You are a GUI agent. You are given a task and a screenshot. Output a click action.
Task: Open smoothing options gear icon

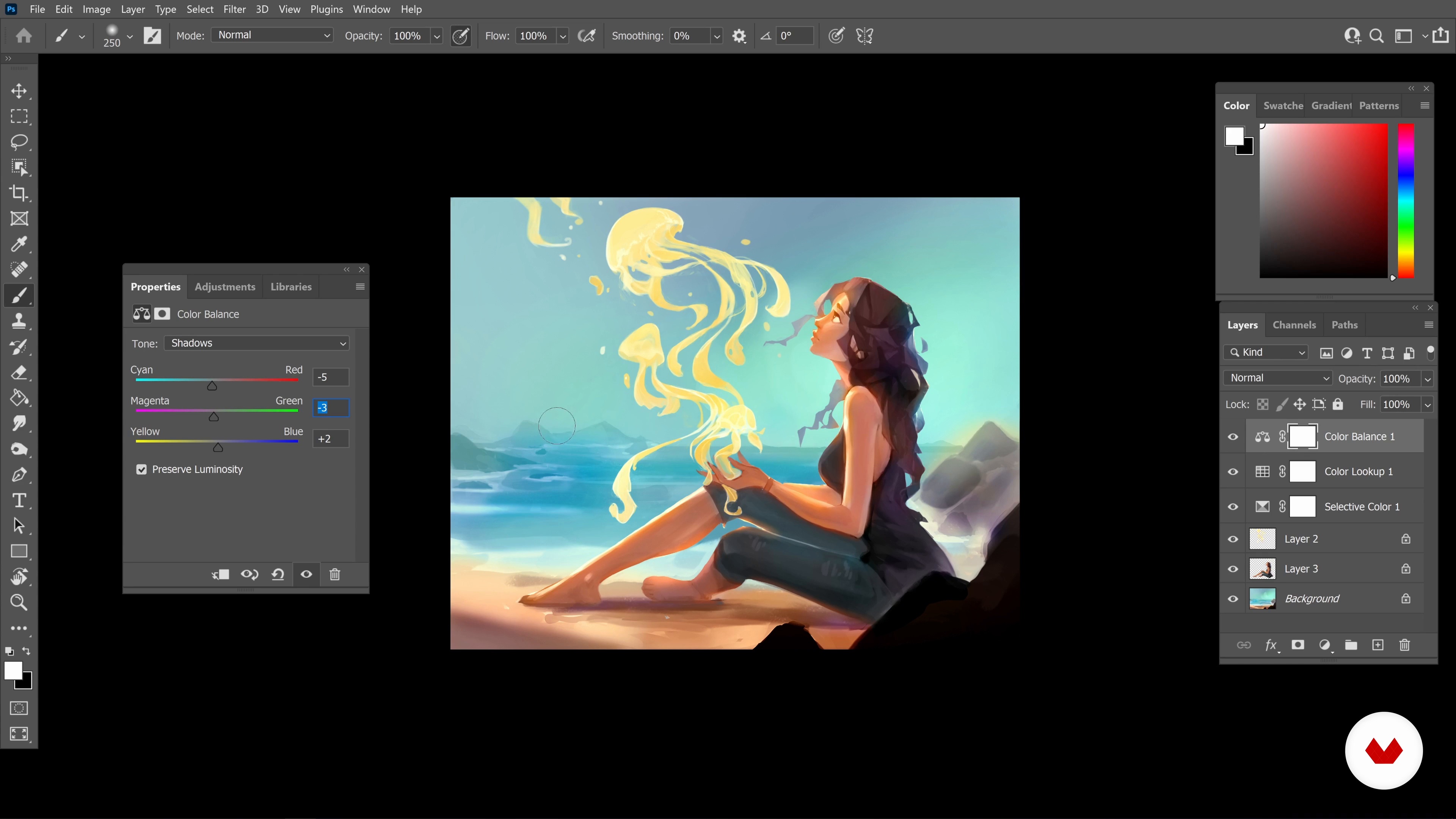tap(739, 36)
